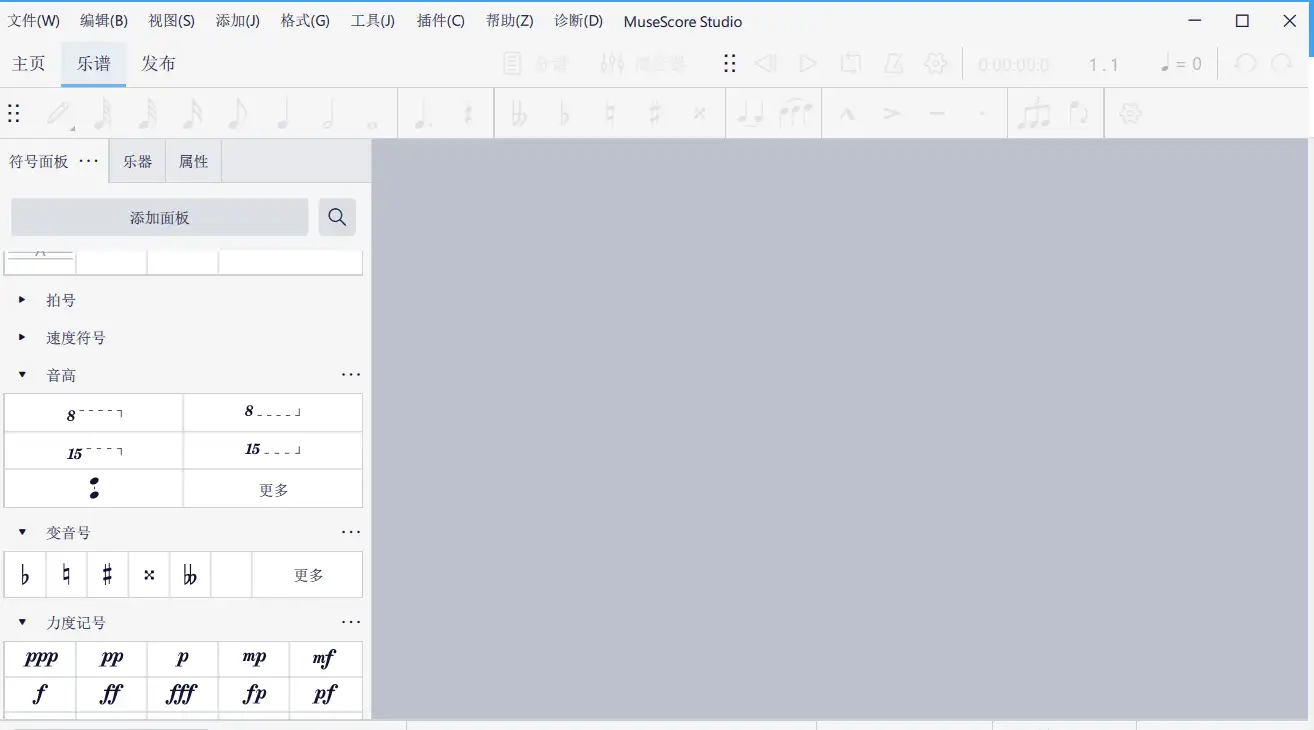
Task: Open the 音高 section's three-dot options
Action: point(350,375)
